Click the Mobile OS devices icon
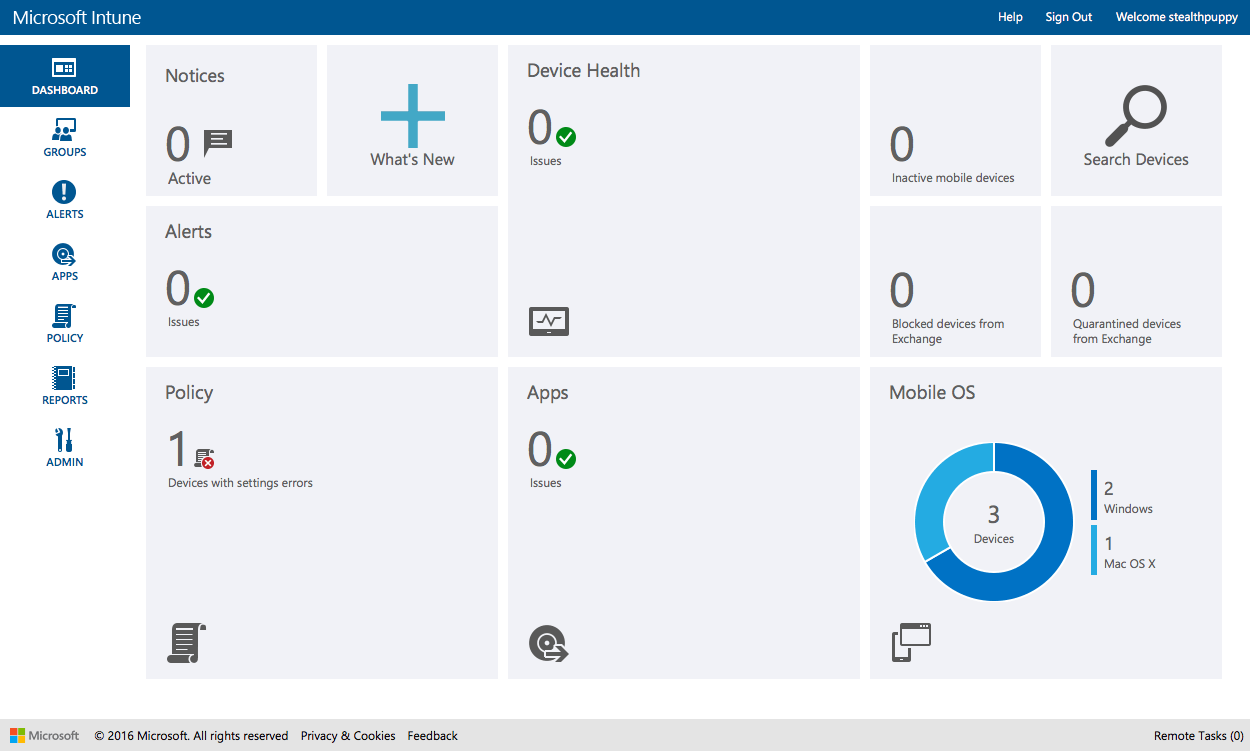Viewport: 1250px width, 751px height. 910,640
